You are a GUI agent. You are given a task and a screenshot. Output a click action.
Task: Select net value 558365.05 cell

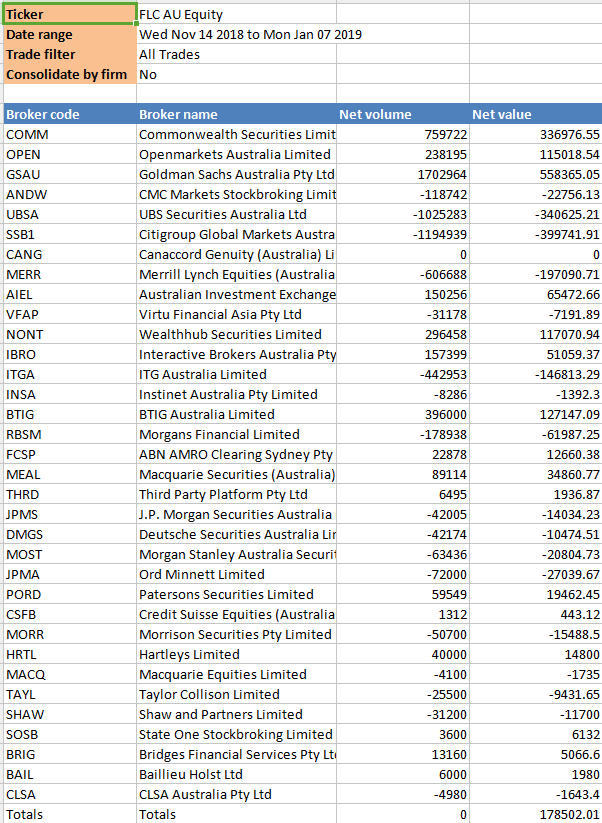(x=536, y=174)
